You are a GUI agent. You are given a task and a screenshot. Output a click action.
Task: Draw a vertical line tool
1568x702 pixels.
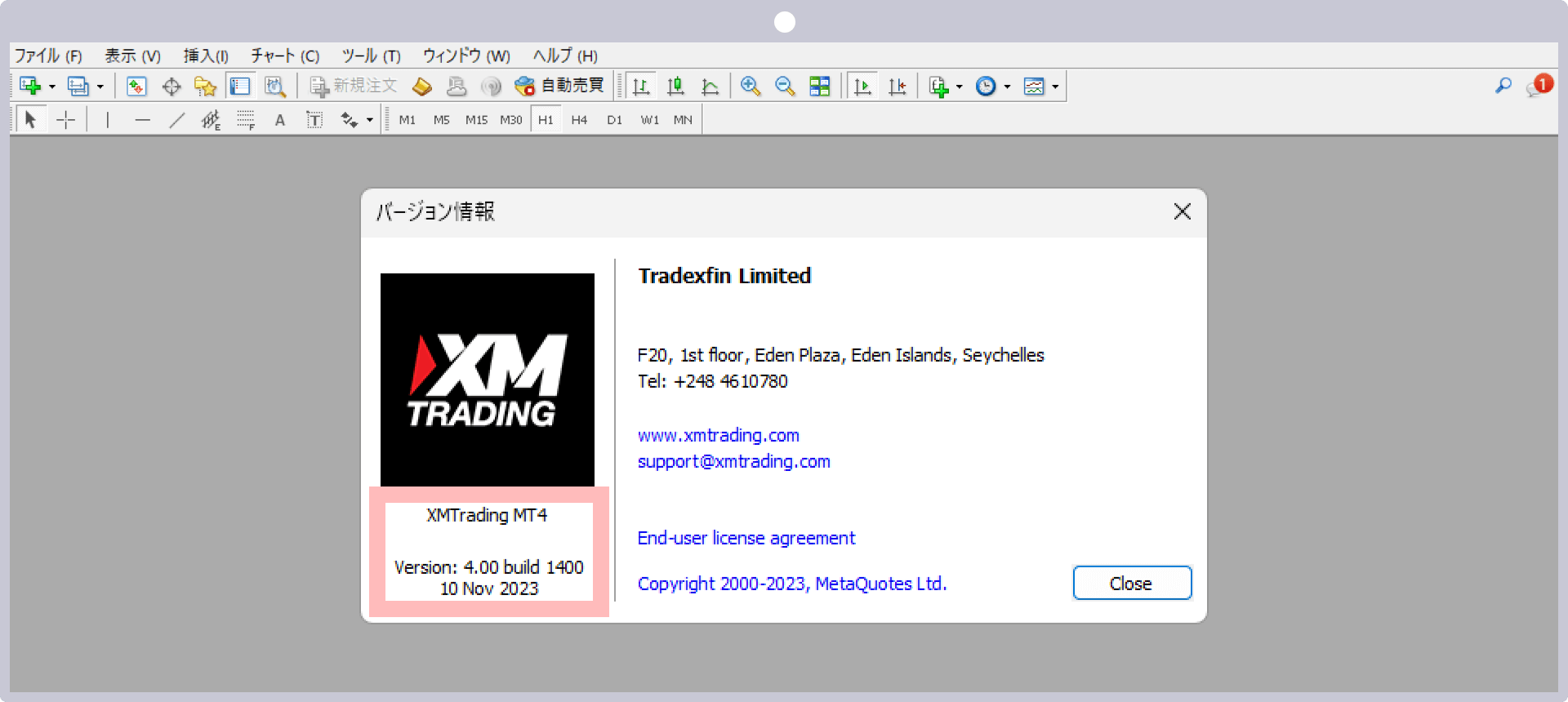107,120
